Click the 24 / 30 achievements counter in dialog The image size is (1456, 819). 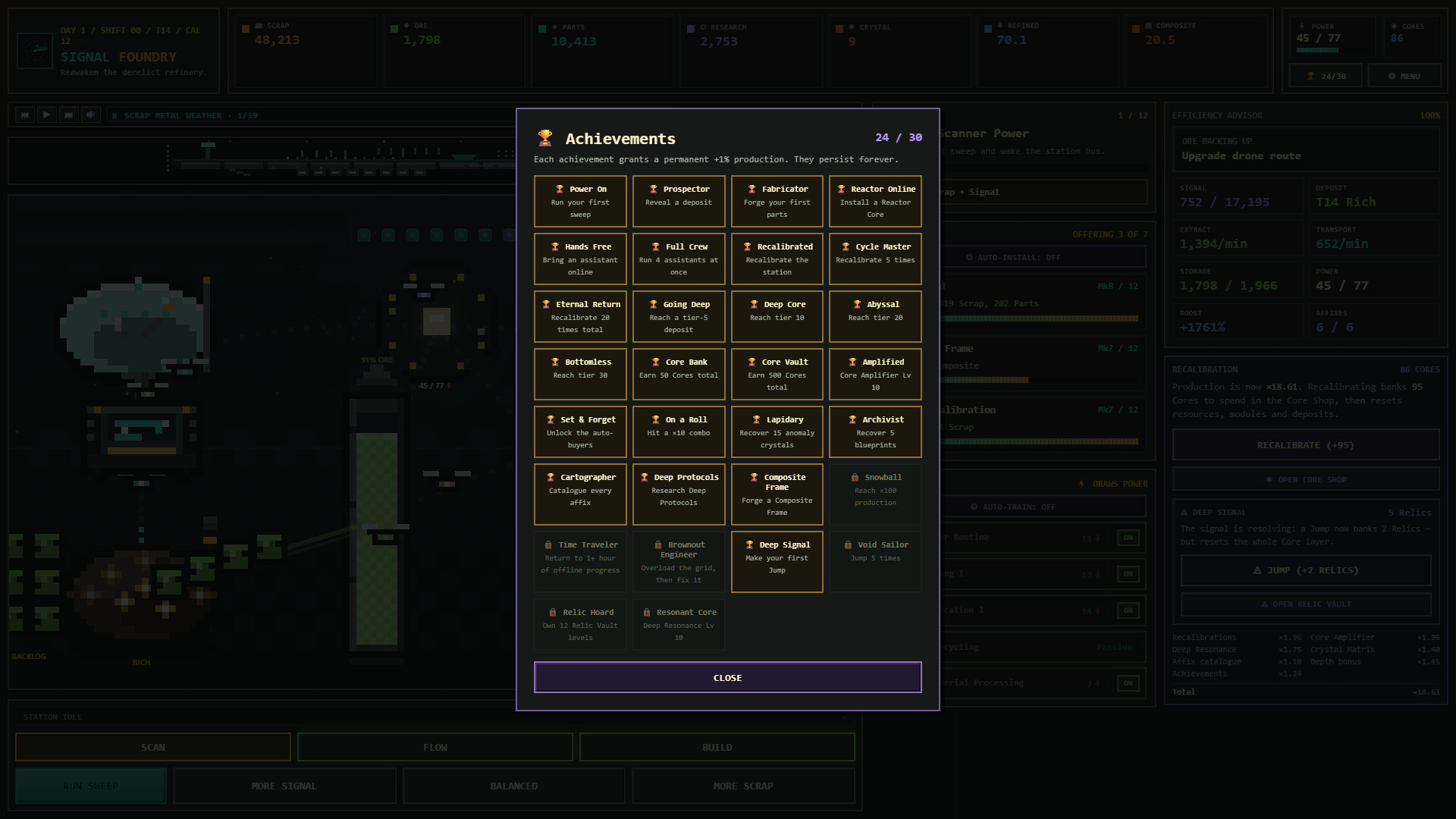click(x=899, y=137)
